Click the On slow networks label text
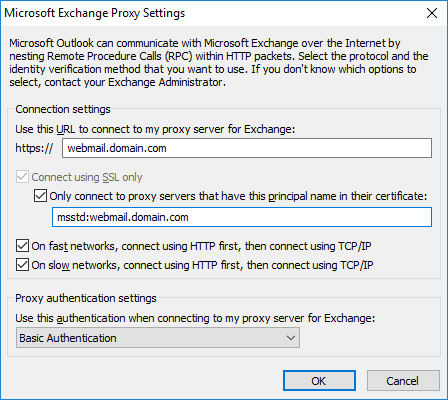The image size is (448, 400). 202,265
